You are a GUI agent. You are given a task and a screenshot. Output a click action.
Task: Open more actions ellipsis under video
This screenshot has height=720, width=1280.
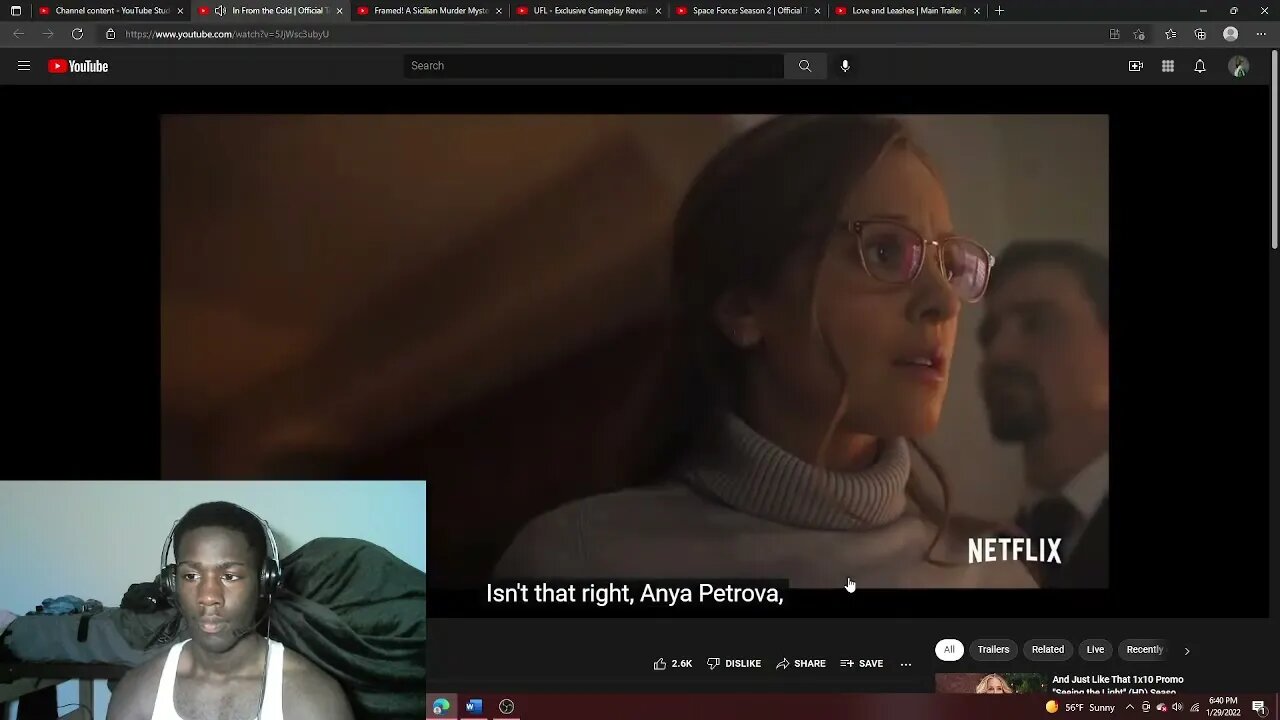[x=906, y=664]
